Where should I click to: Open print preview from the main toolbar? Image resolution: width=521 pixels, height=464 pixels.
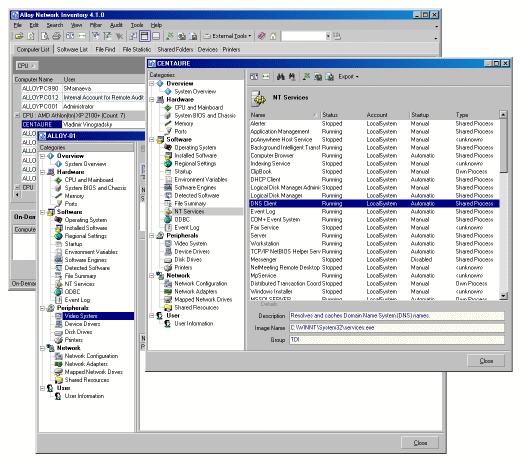(45, 36)
